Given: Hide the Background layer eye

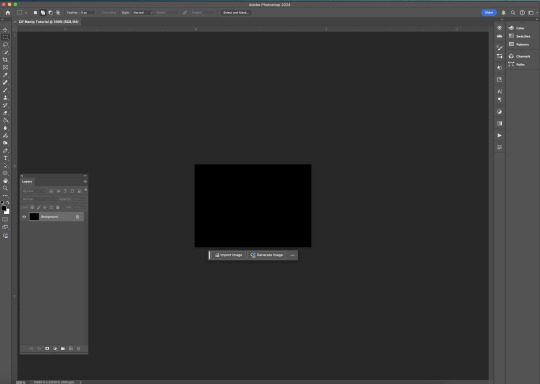Looking at the screenshot, I should 24,217.
